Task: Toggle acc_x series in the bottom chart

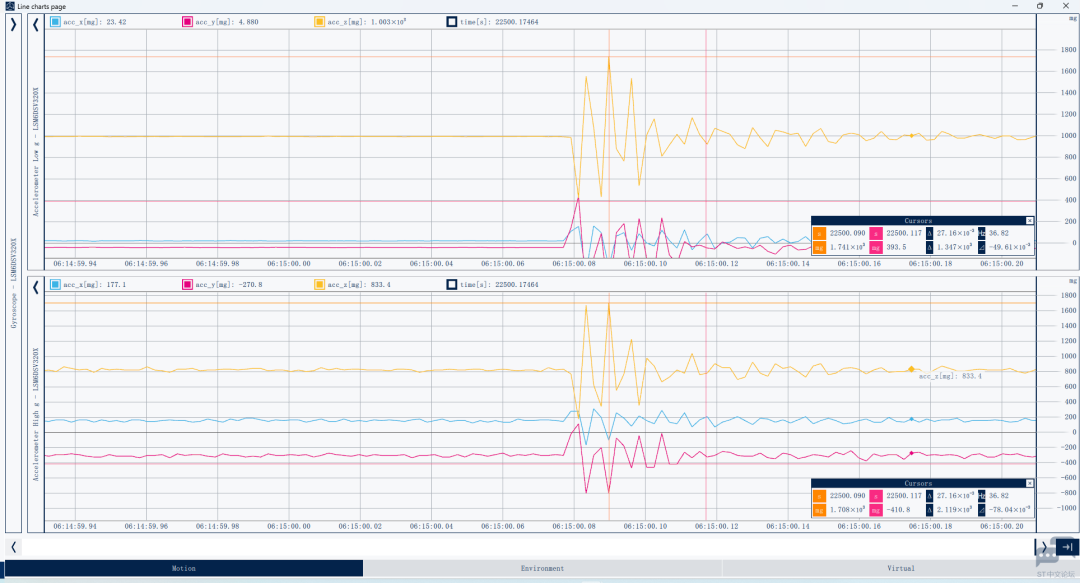Action: click(x=55, y=285)
